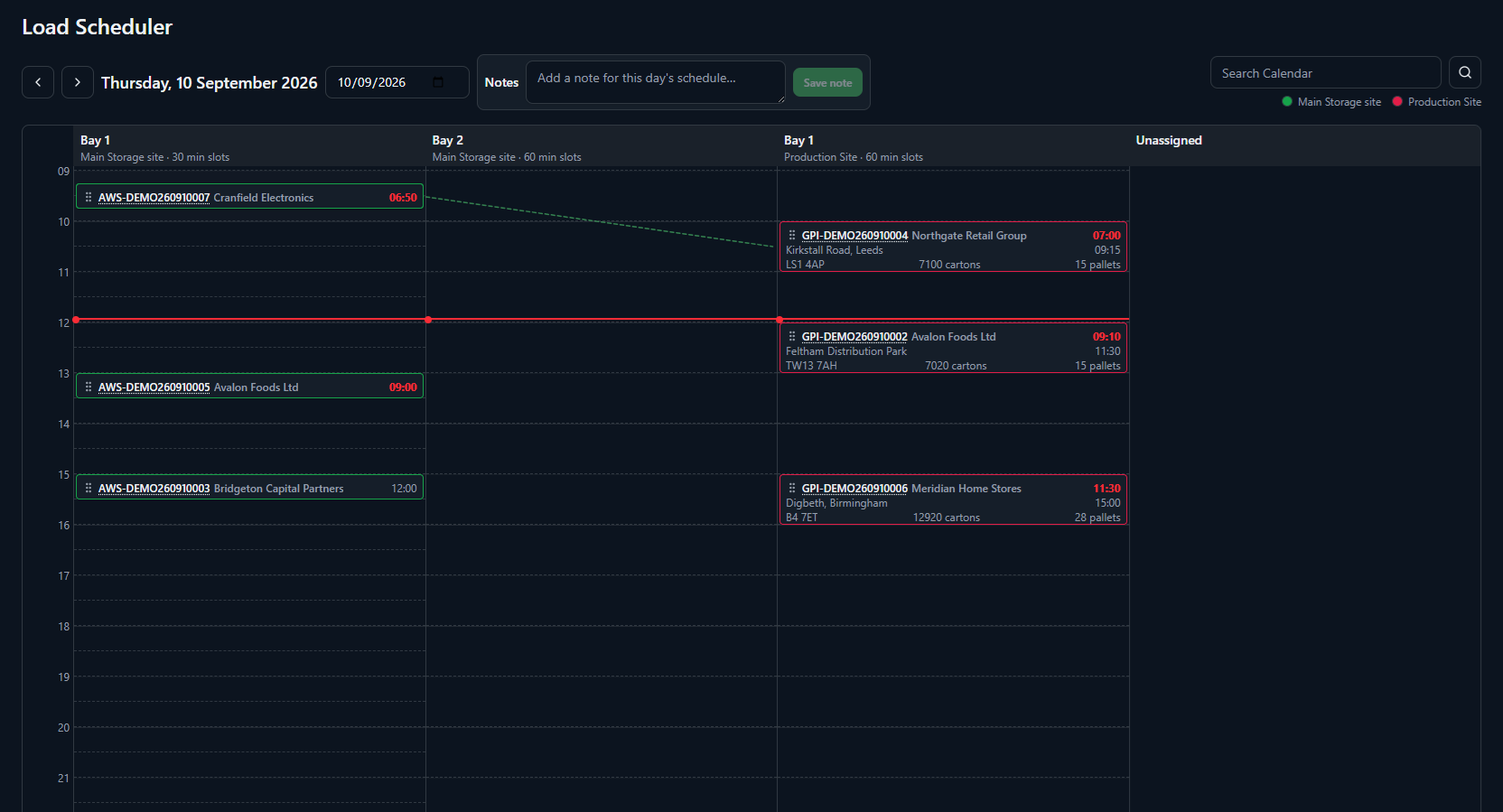Grab drag handle of GPI-DEMO260910004 card
The width and height of the screenshot is (1503, 812).
click(x=792, y=235)
